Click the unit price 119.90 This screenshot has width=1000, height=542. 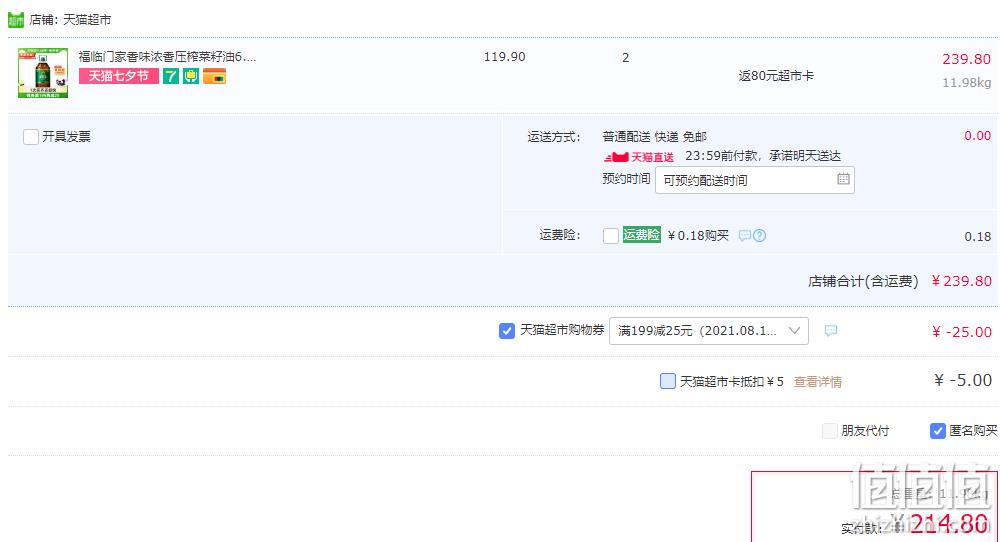[504, 57]
